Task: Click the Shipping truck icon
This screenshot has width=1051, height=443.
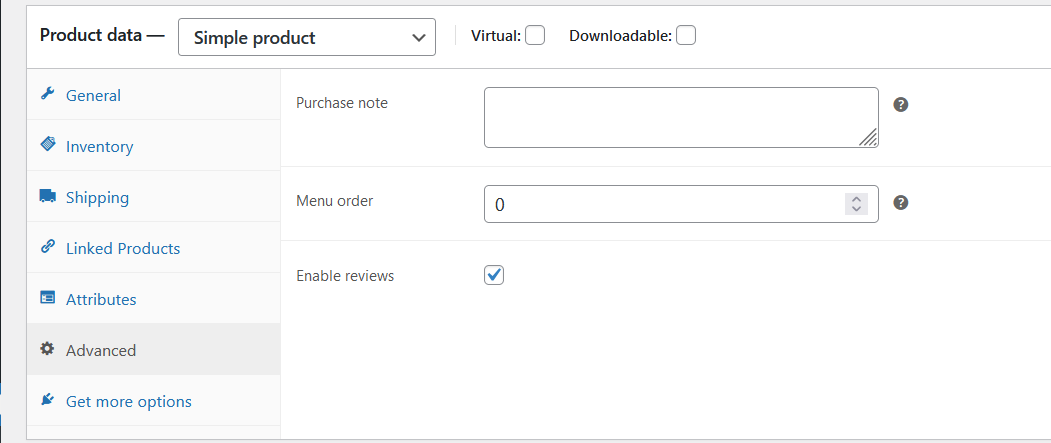Action: click(47, 197)
